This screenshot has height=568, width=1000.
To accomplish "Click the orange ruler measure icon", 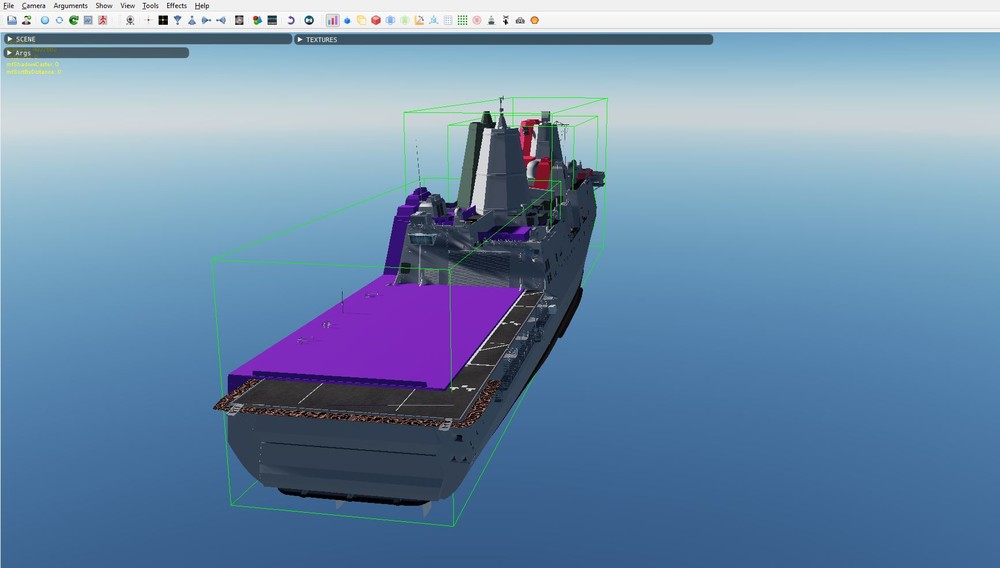I will 419,20.
